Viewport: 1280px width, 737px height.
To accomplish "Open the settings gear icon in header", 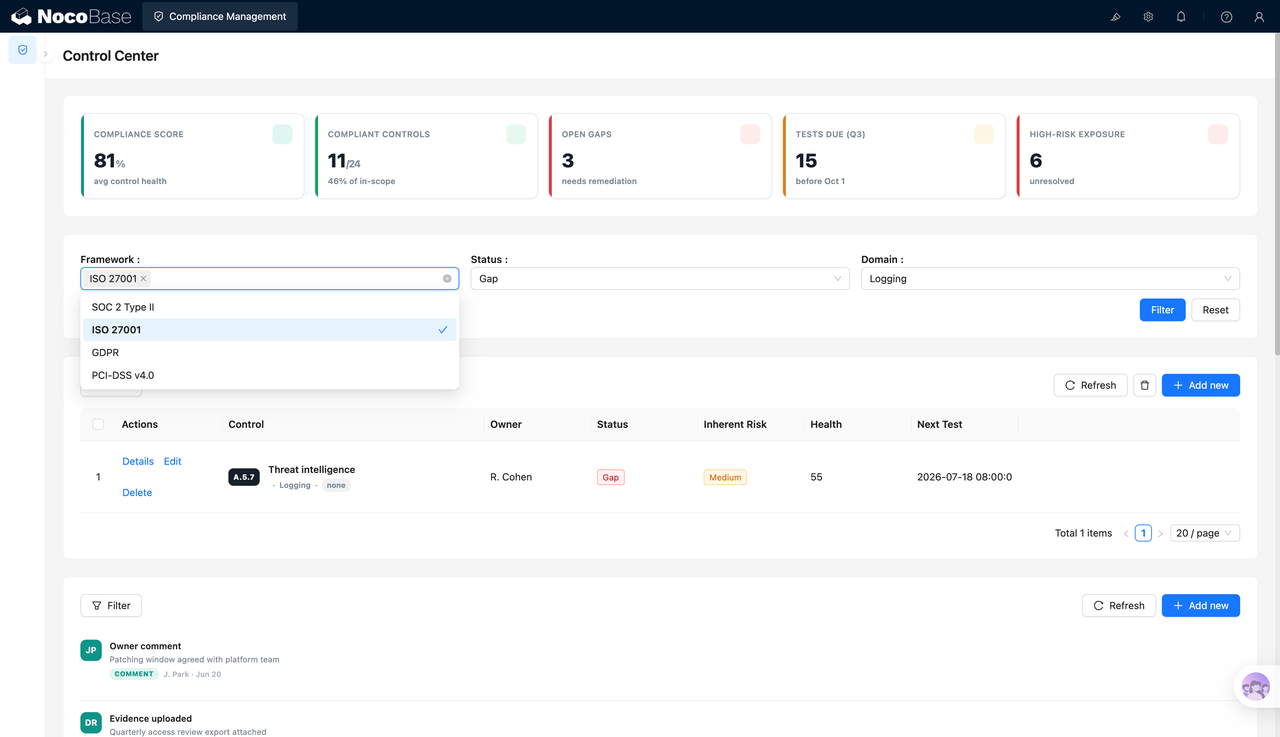I will click(1148, 17).
